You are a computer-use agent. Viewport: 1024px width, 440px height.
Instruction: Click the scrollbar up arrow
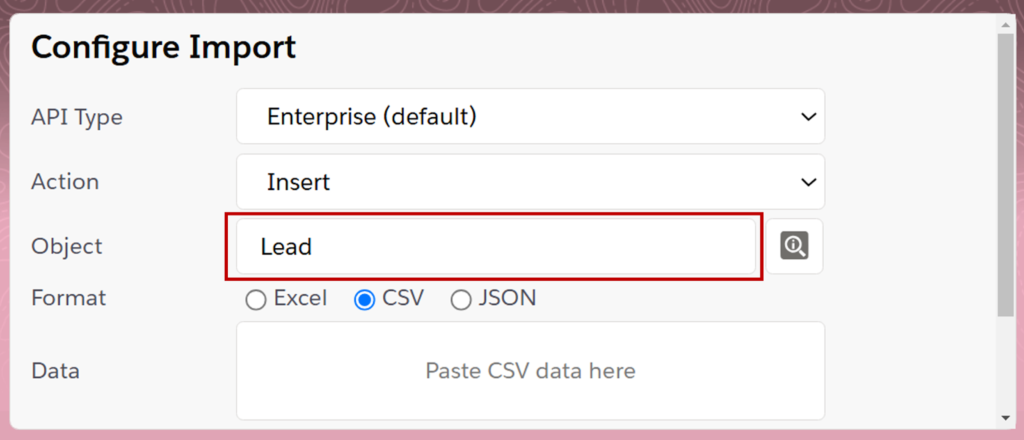(x=1006, y=25)
